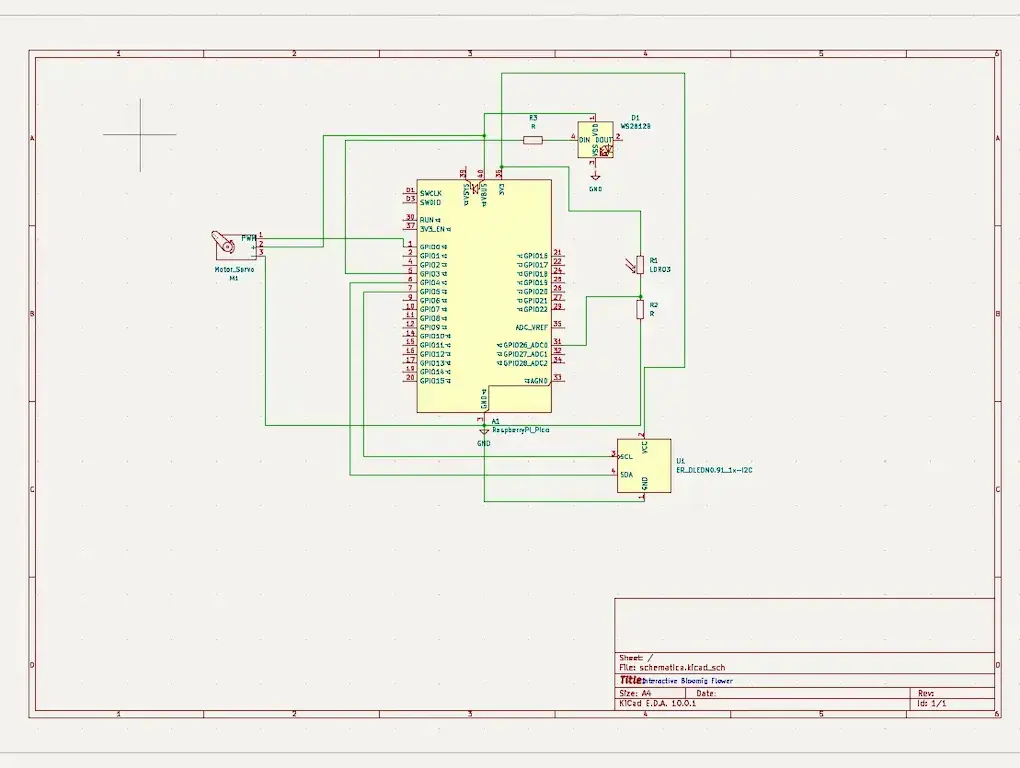Click the crosshair cursor marker at top left

[x=140, y=135]
